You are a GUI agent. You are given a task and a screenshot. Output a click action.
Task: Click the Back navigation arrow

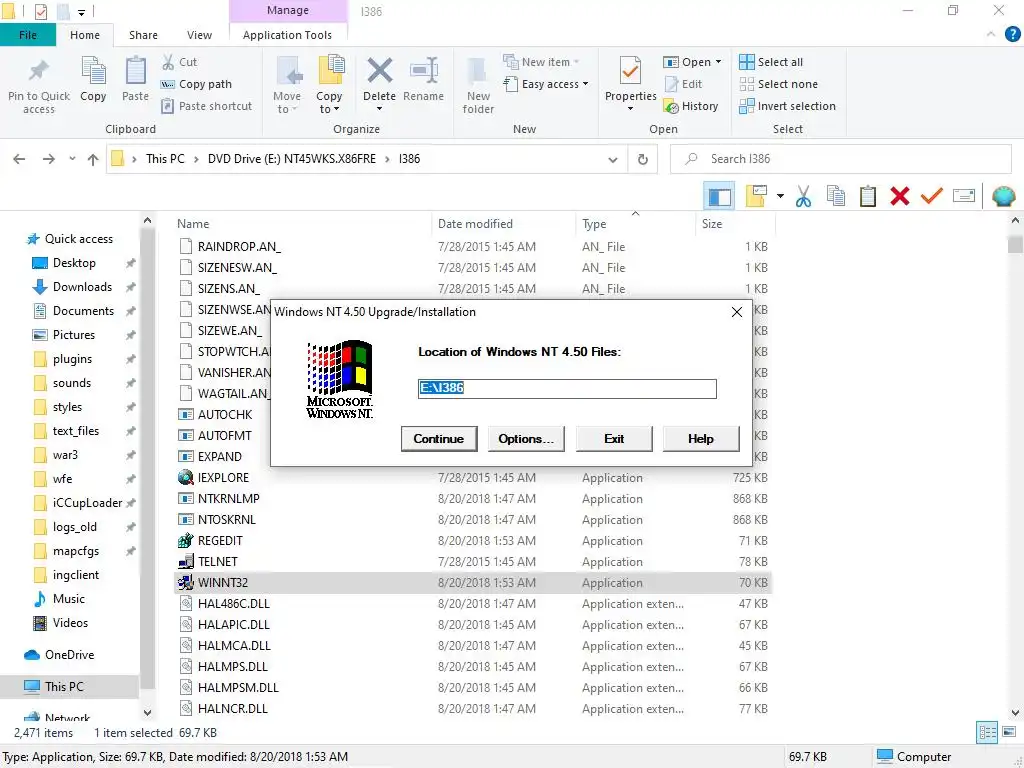19,159
